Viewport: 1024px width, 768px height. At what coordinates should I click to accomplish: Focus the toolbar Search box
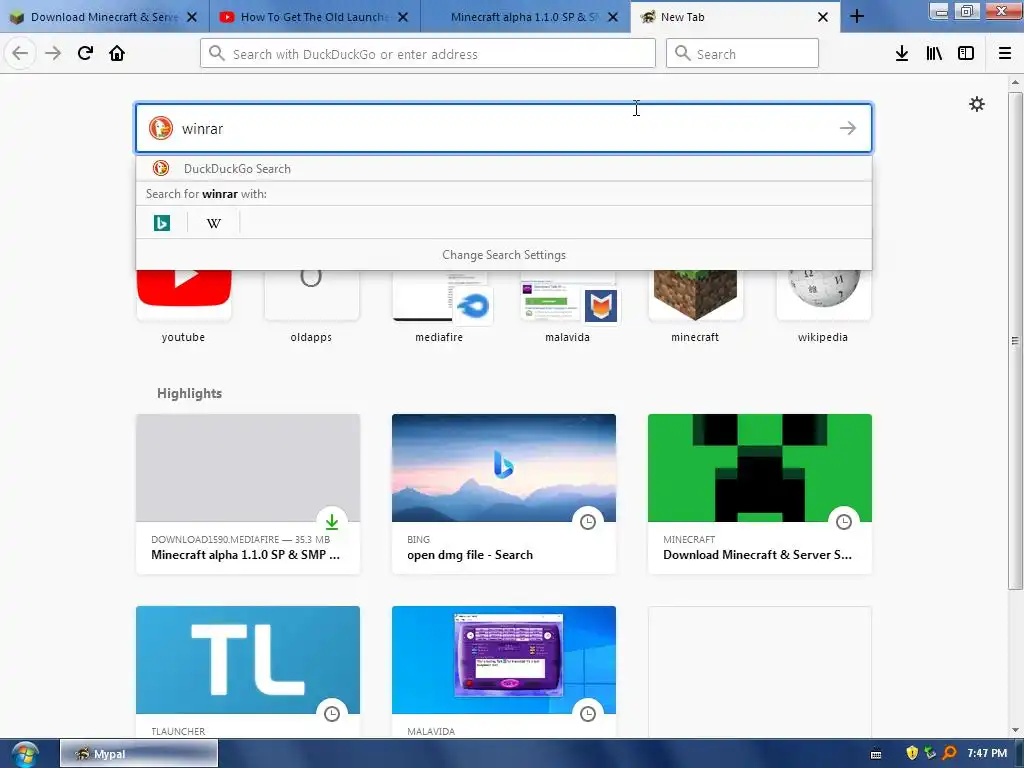pyautogui.click(x=742, y=54)
